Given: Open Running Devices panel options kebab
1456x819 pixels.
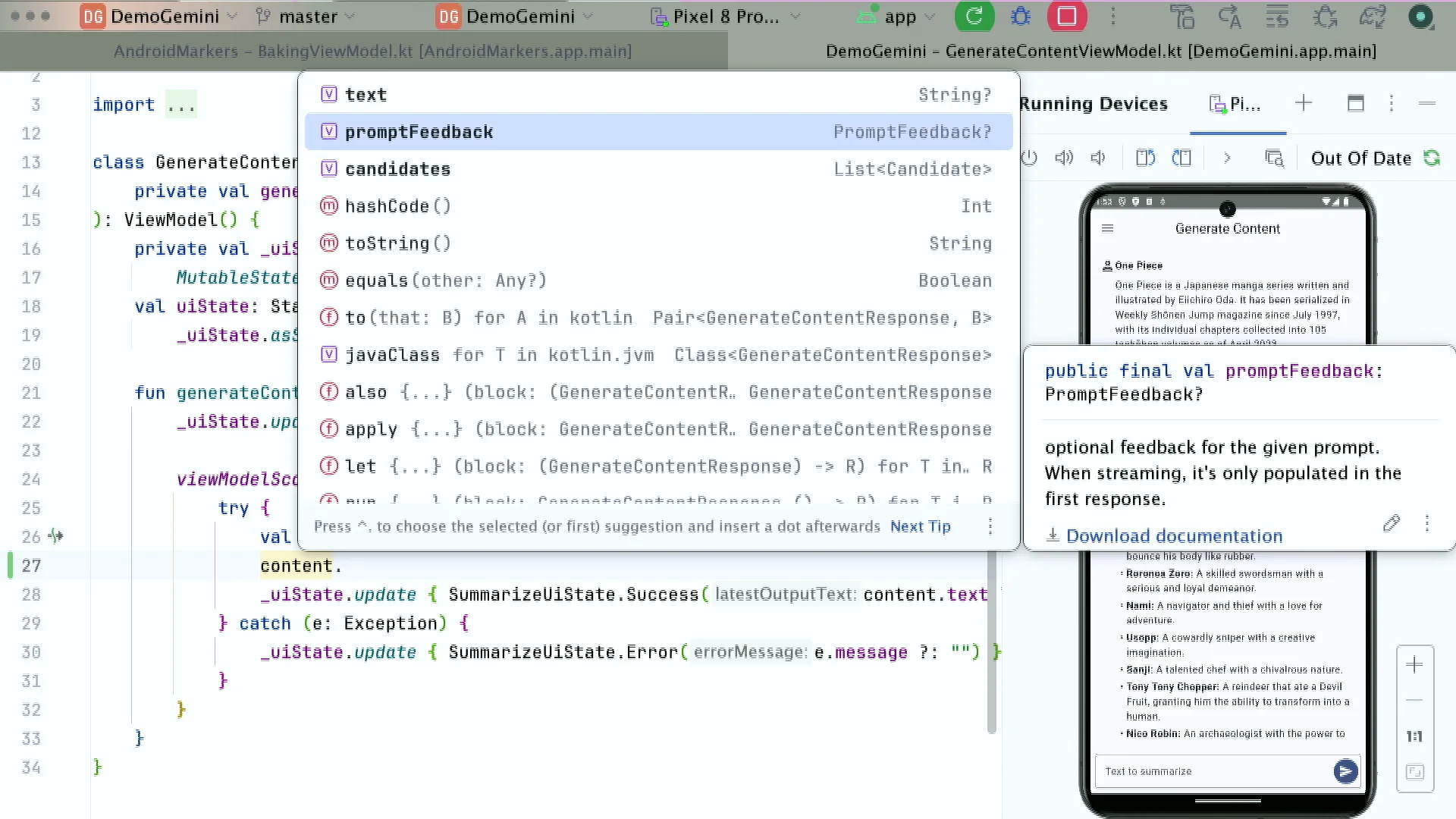Looking at the screenshot, I should point(1392,103).
